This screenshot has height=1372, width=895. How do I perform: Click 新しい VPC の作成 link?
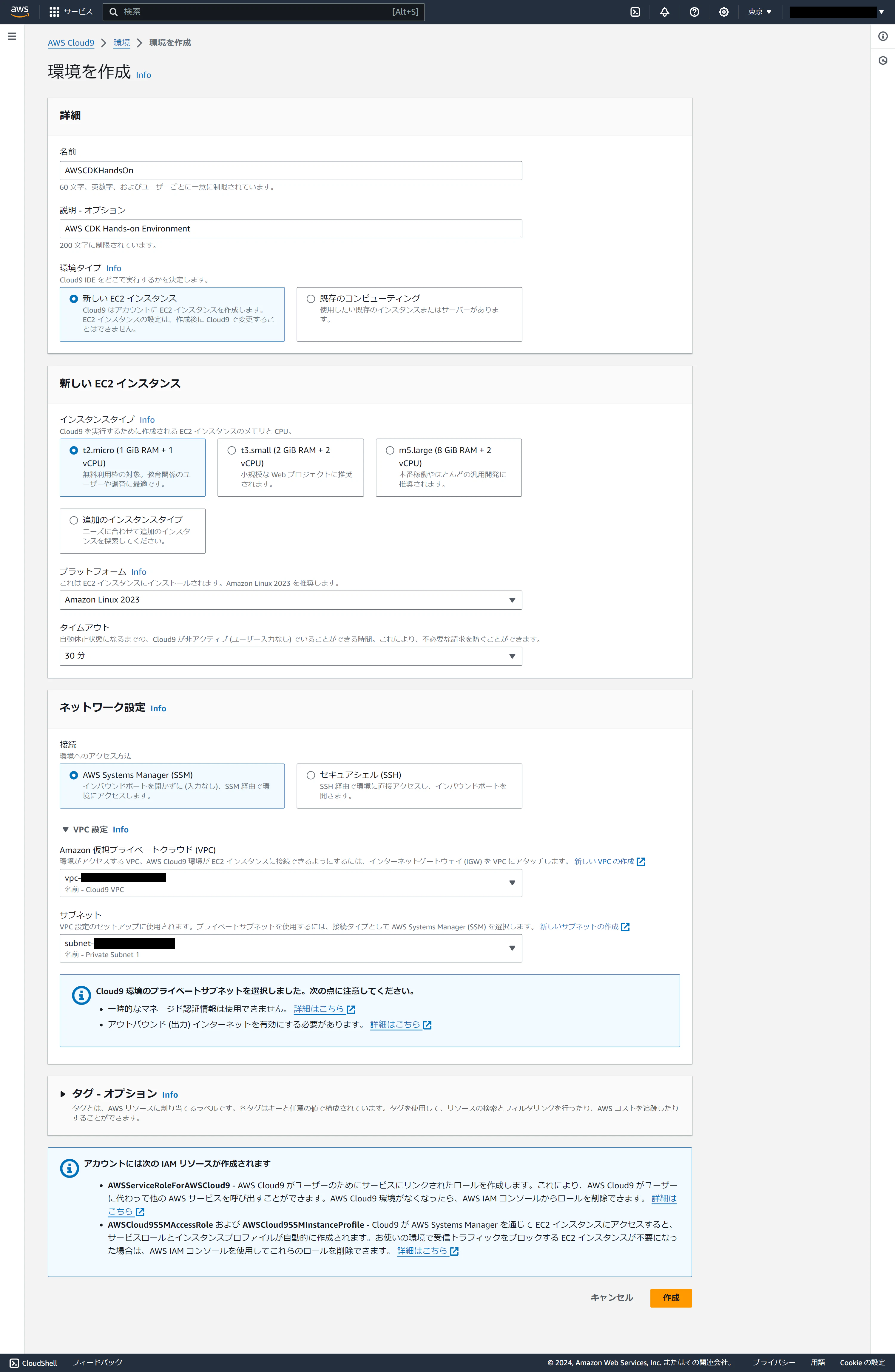coord(604,861)
